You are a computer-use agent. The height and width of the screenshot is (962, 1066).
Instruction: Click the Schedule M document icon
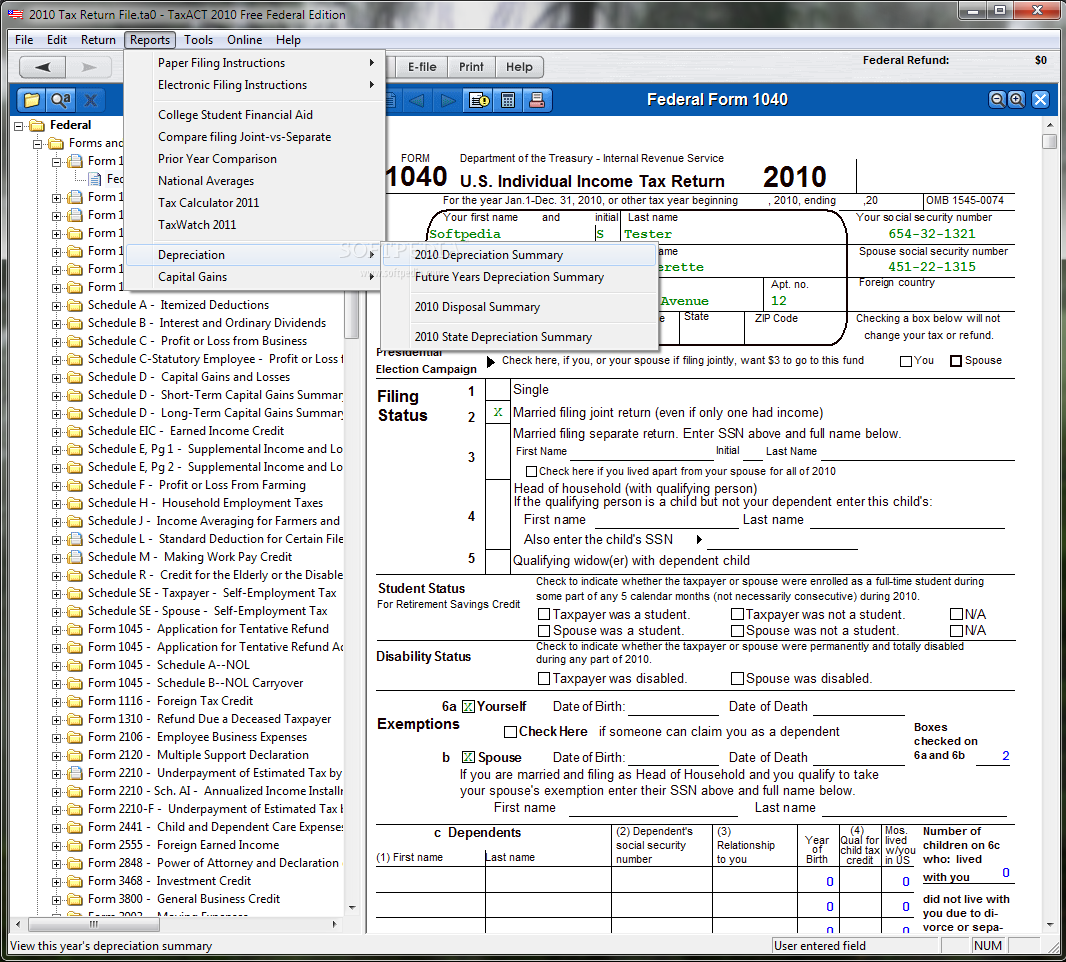75,557
